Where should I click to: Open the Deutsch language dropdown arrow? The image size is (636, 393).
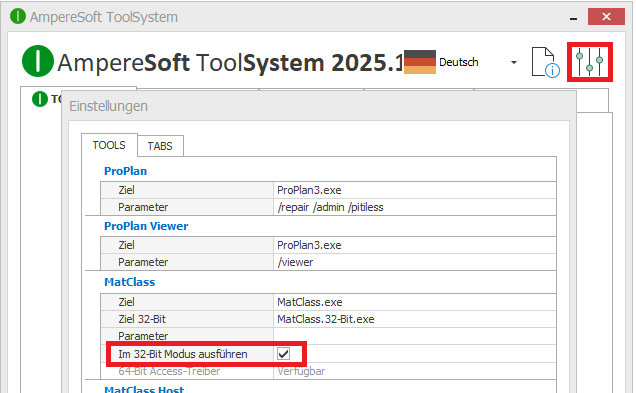[514, 62]
